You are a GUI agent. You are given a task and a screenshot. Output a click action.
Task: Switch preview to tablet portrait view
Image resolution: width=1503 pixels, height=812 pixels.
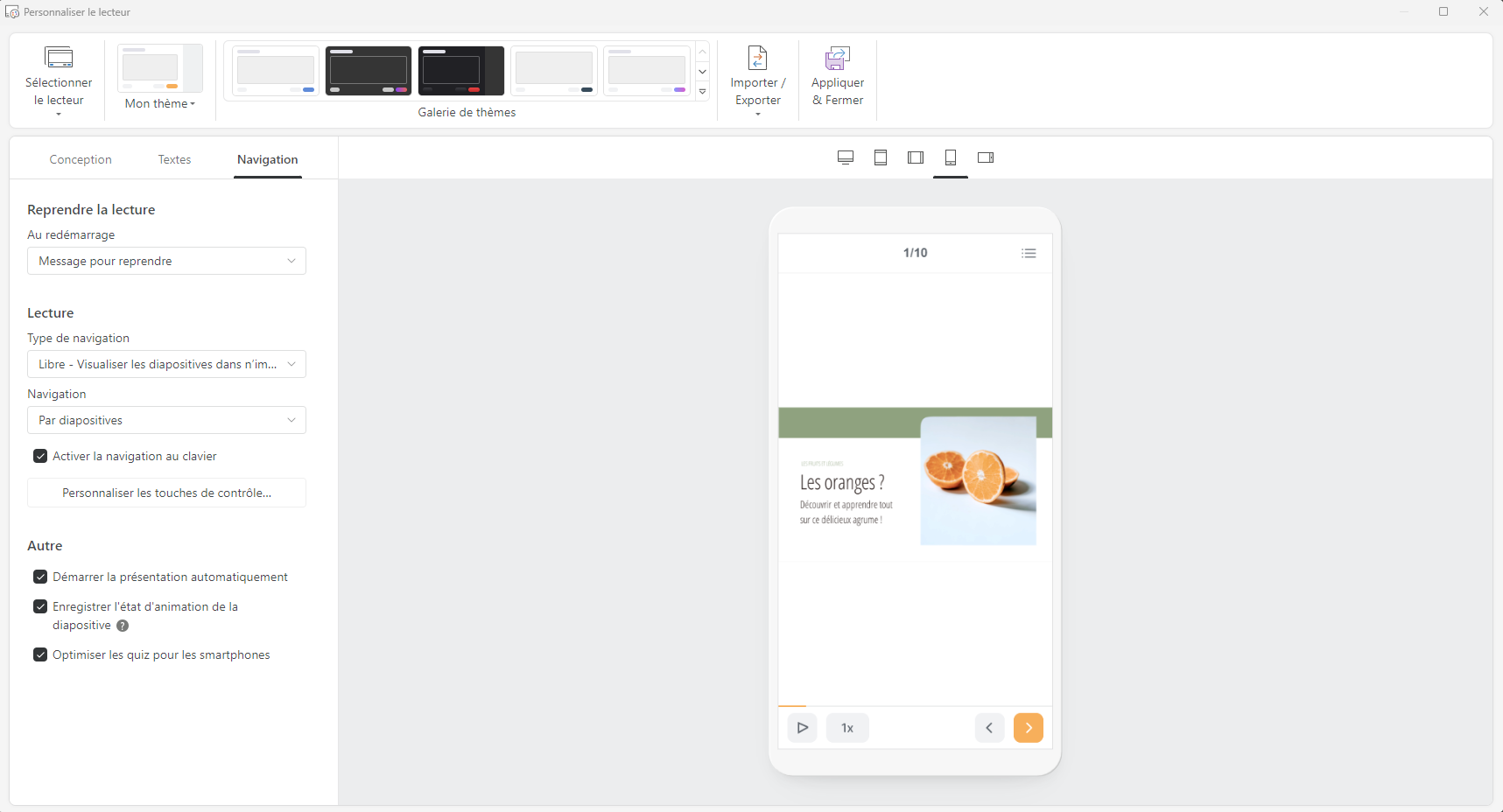click(881, 157)
